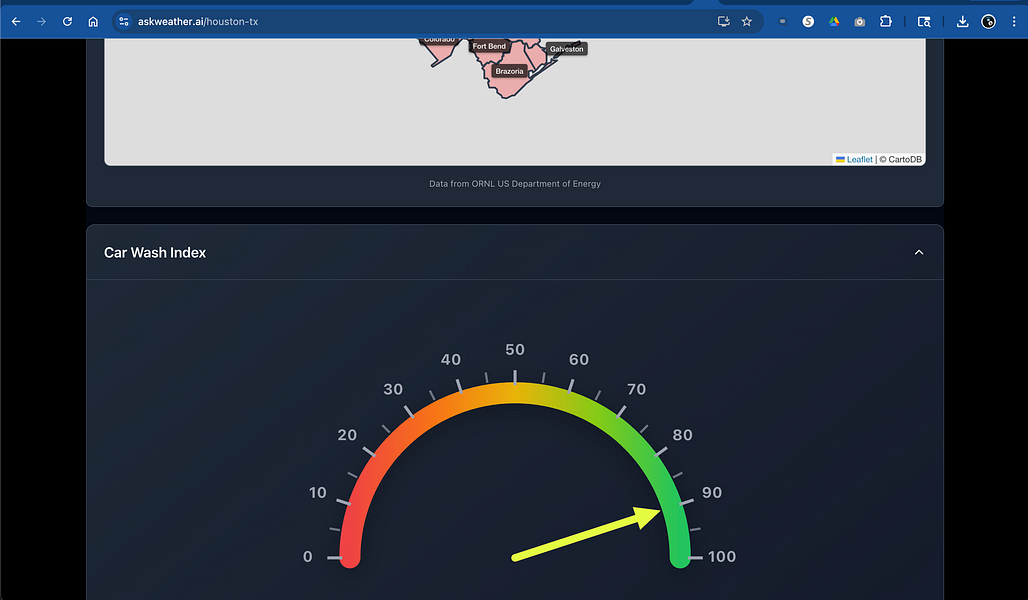Show browser downloads
Image resolution: width=1028 pixels, height=600 pixels.
(962, 22)
